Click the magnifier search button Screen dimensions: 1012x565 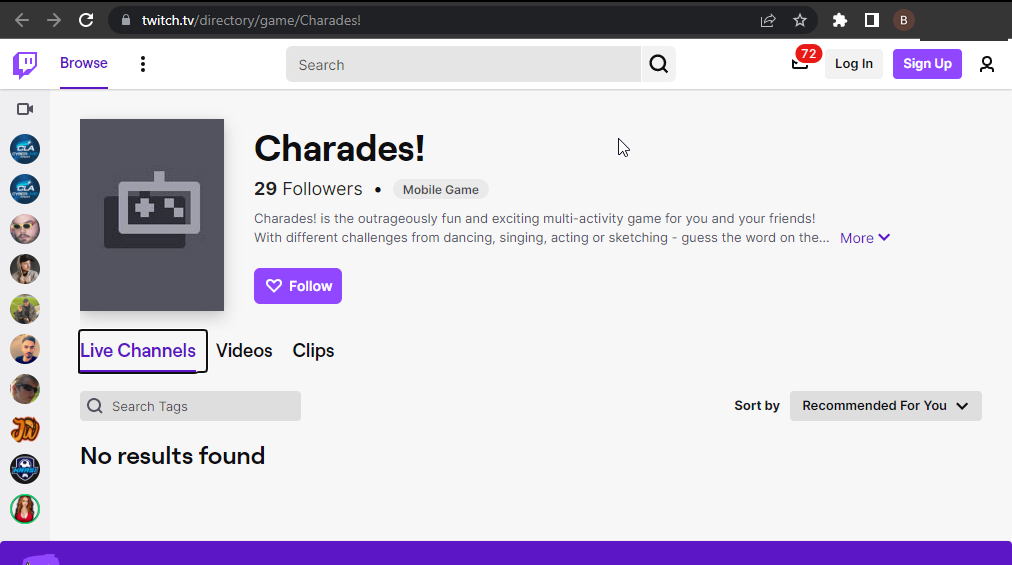pos(658,65)
